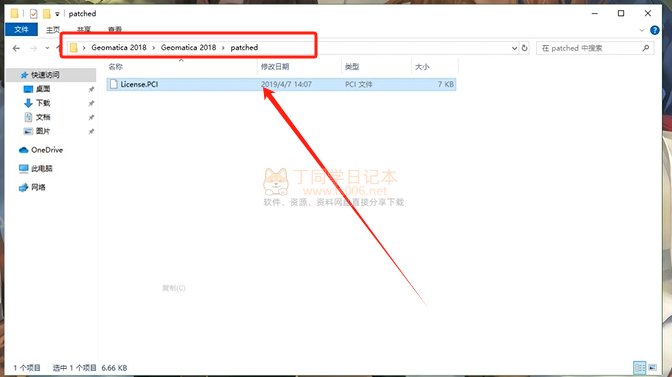Sort by 大小 column header
Viewport: 672px width, 377px height.
(x=422, y=67)
